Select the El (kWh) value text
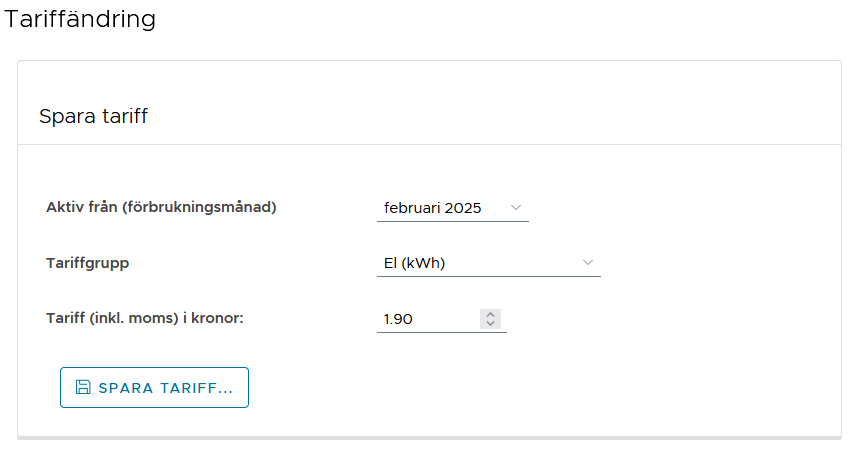 (414, 263)
